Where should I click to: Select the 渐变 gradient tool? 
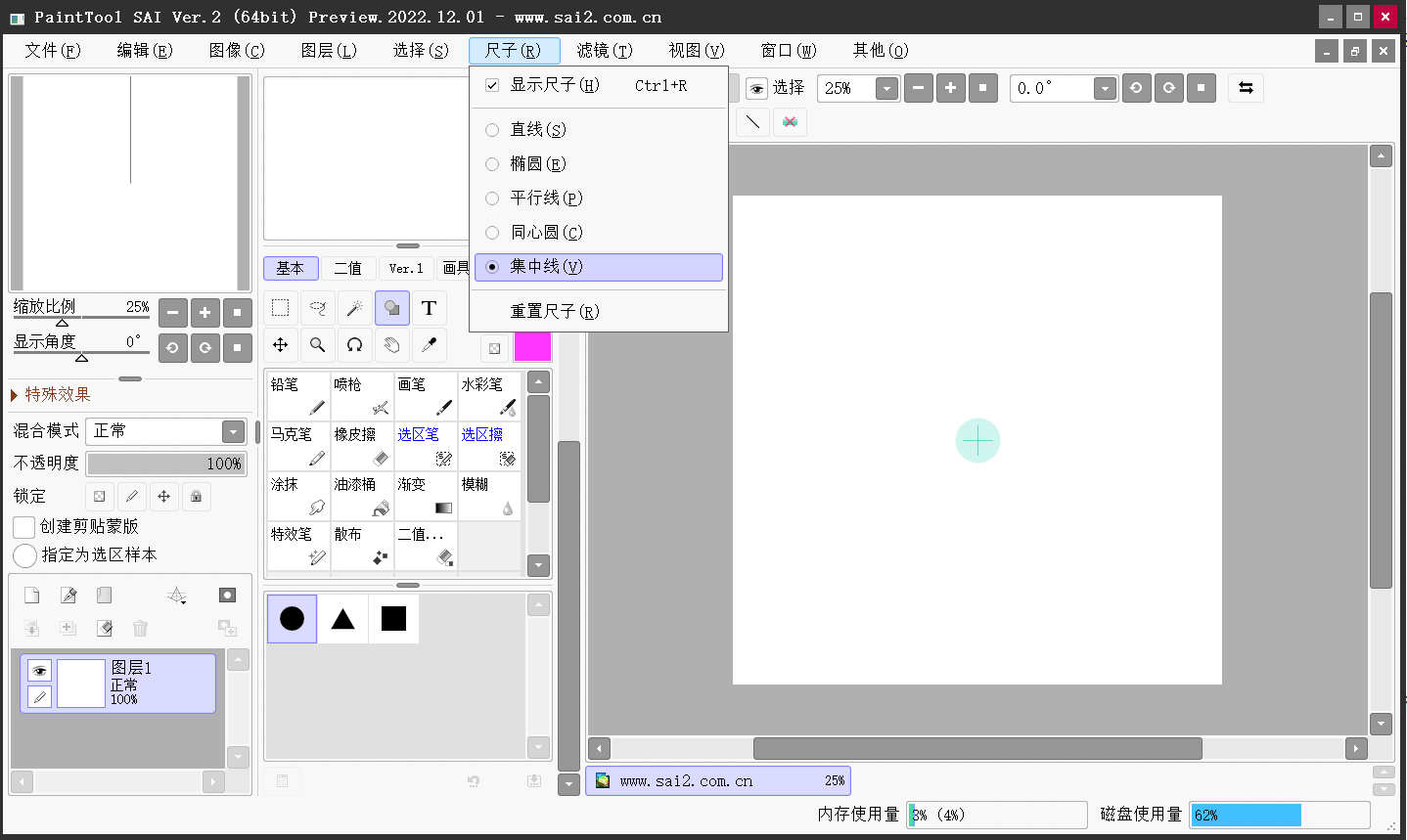coord(426,496)
